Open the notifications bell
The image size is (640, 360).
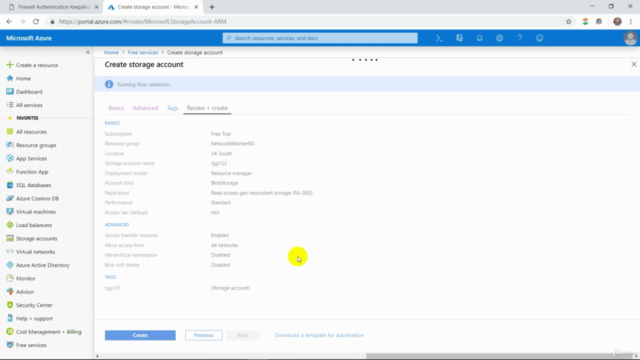point(480,38)
